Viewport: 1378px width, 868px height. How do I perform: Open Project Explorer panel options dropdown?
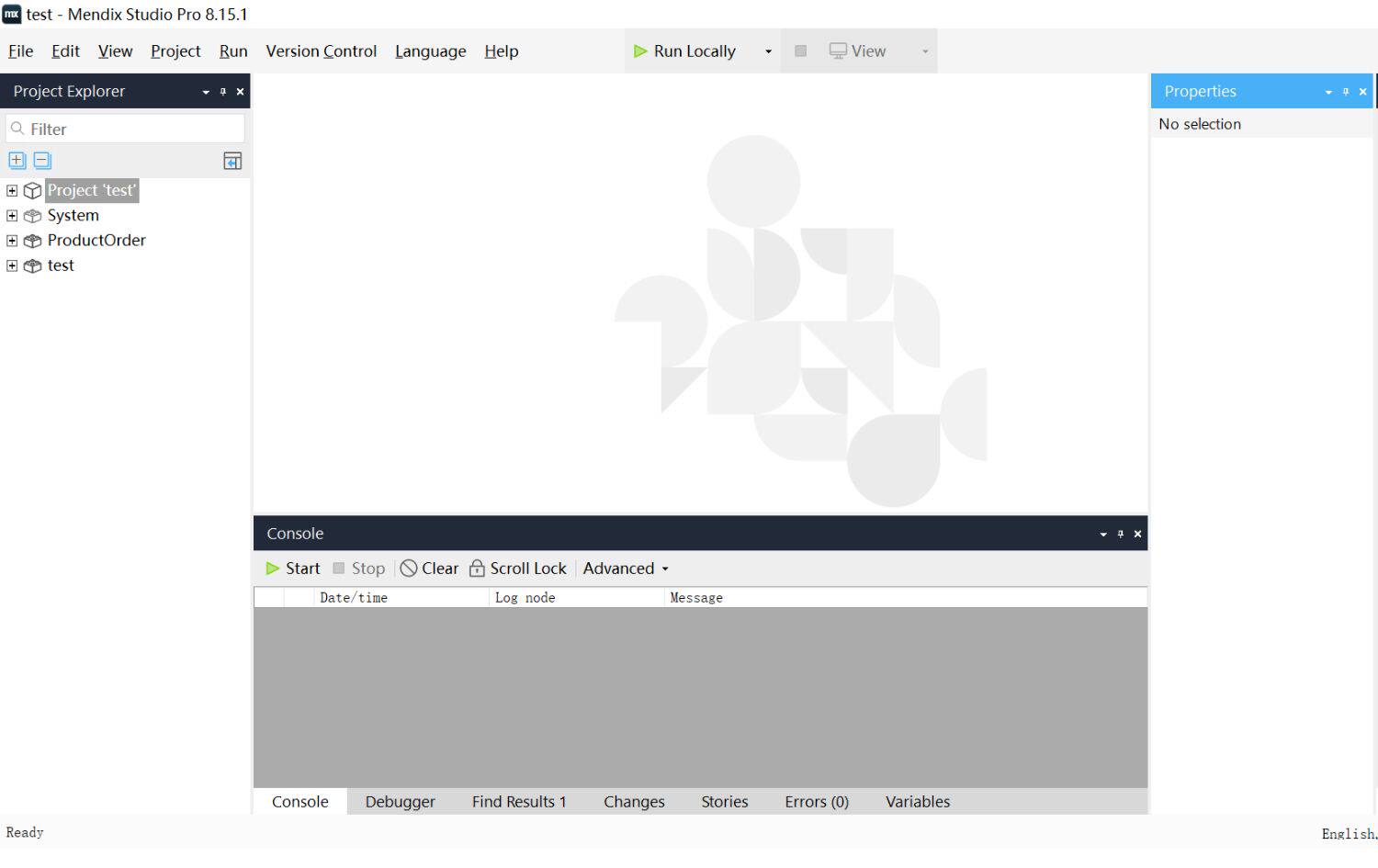[x=206, y=92]
